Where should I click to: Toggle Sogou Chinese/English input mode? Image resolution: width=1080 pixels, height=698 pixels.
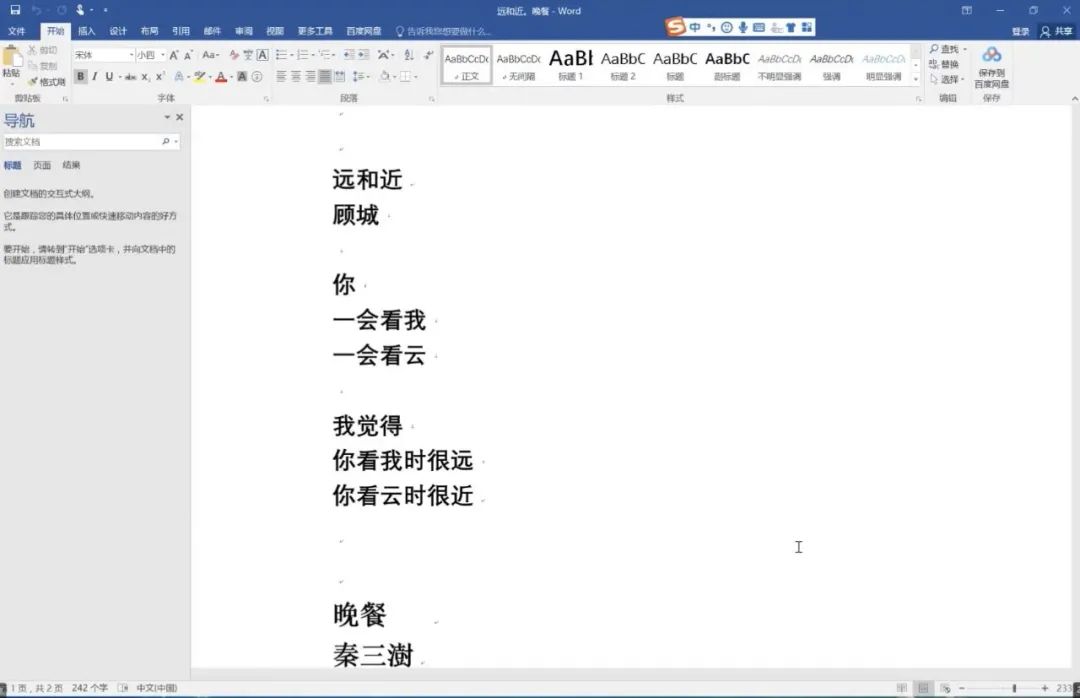point(694,28)
